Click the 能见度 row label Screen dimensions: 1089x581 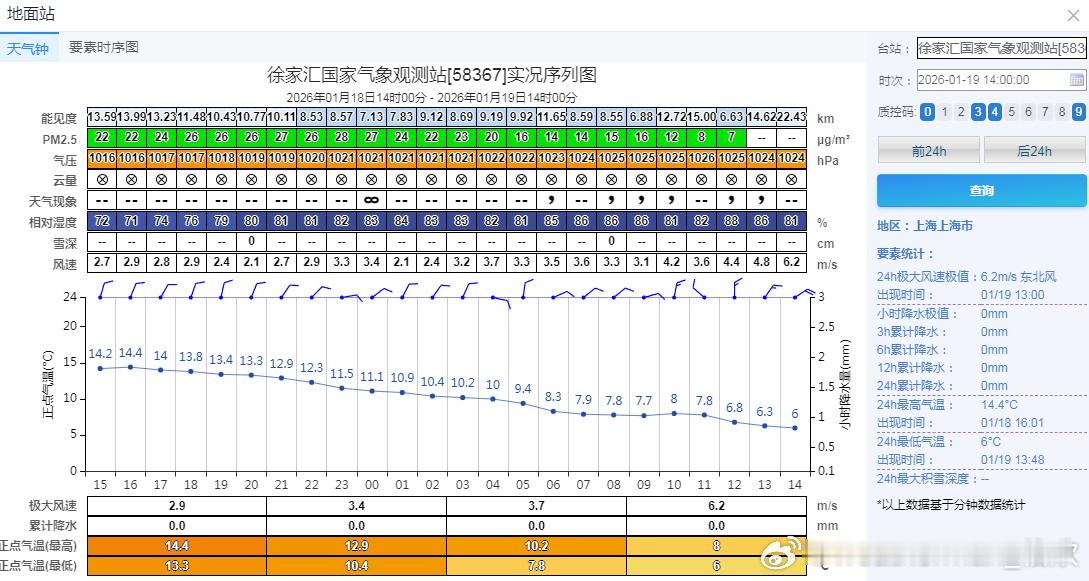59,118
